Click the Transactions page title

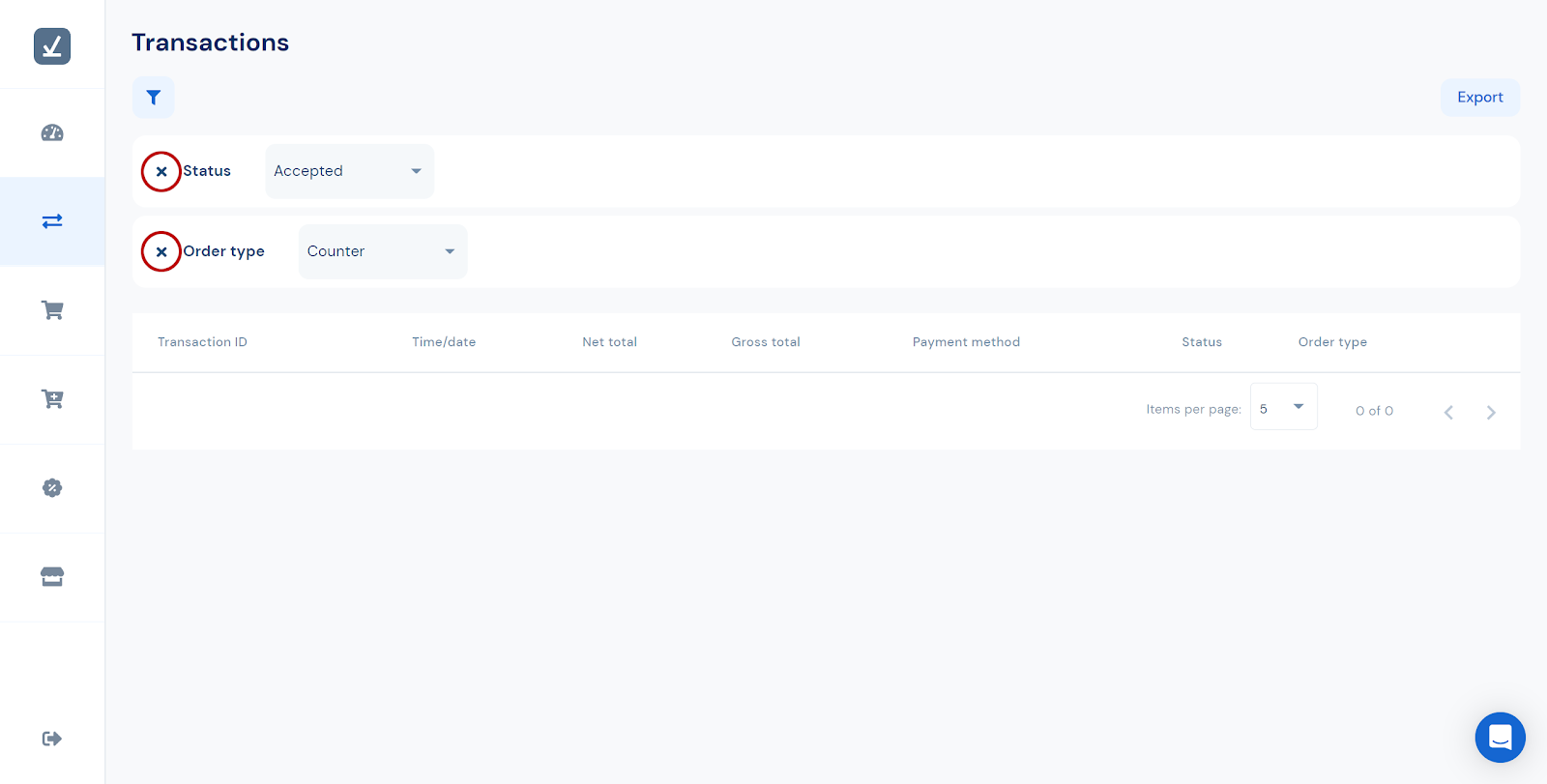[211, 43]
